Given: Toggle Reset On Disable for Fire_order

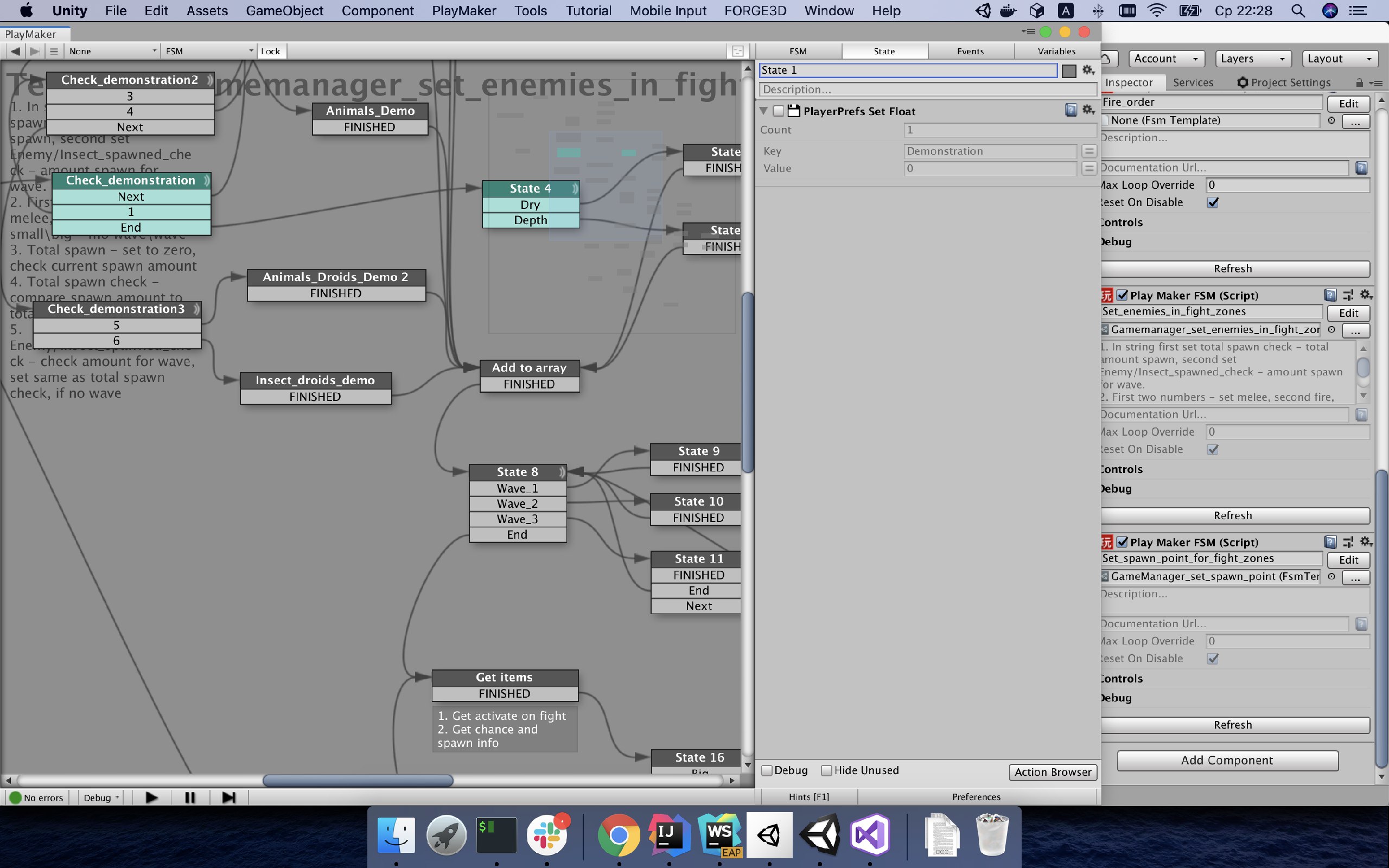Looking at the screenshot, I should (x=1212, y=203).
